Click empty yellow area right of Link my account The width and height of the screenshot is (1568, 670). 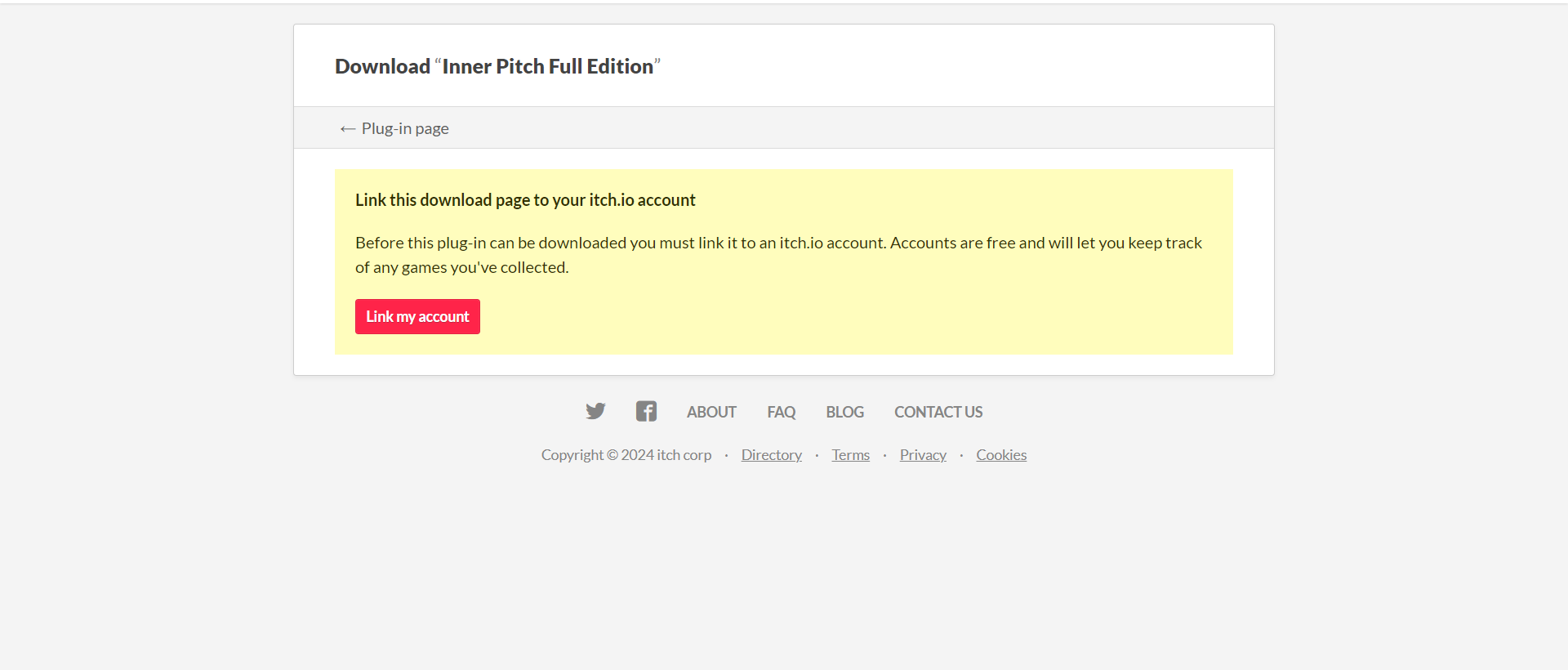[x=817, y=317]
